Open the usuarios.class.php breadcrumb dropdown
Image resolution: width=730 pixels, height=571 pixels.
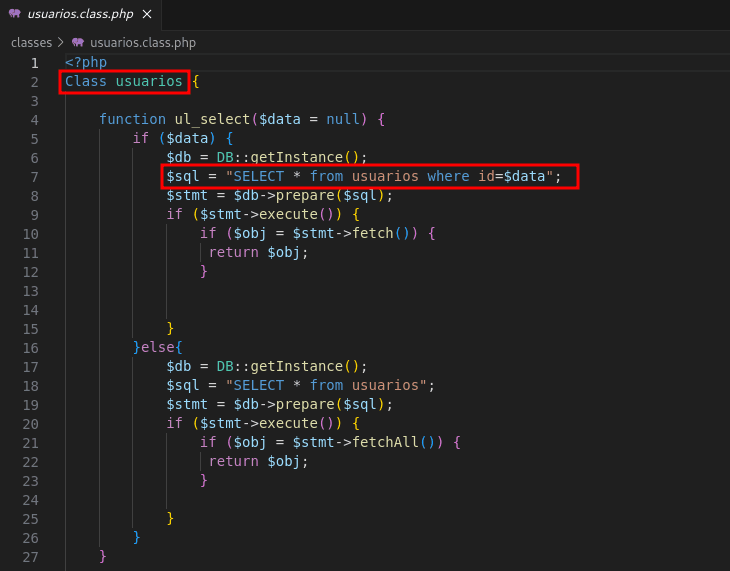click(x=143, y=43)
